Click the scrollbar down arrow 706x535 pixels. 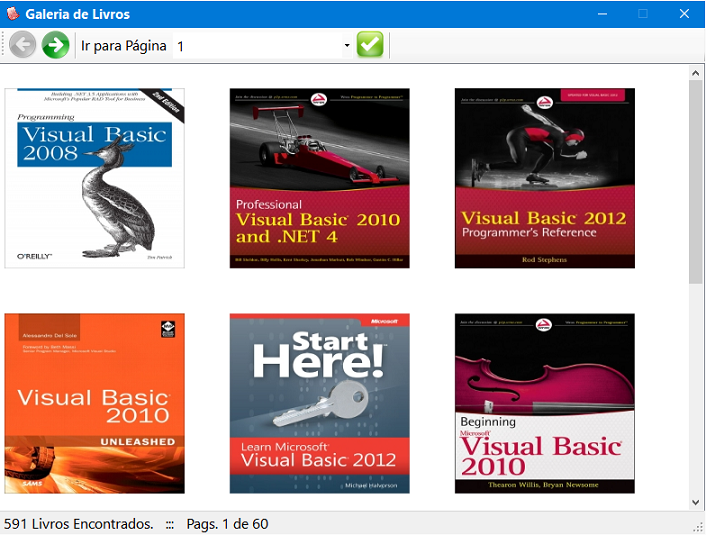(x=696, y=503)
